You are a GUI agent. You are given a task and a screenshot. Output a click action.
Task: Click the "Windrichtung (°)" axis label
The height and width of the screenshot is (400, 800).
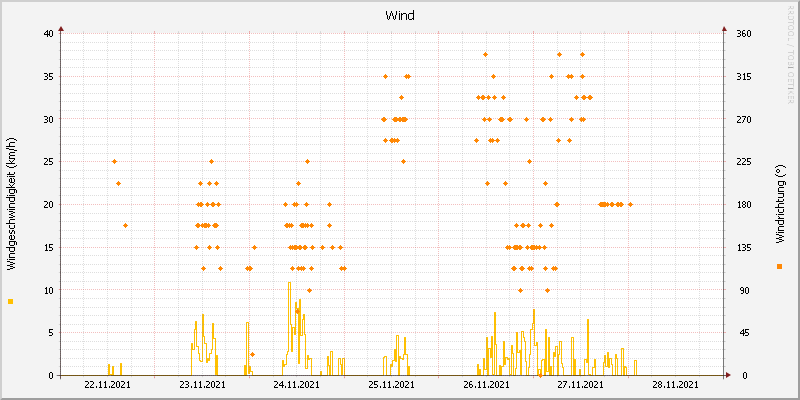coord(779,204)
